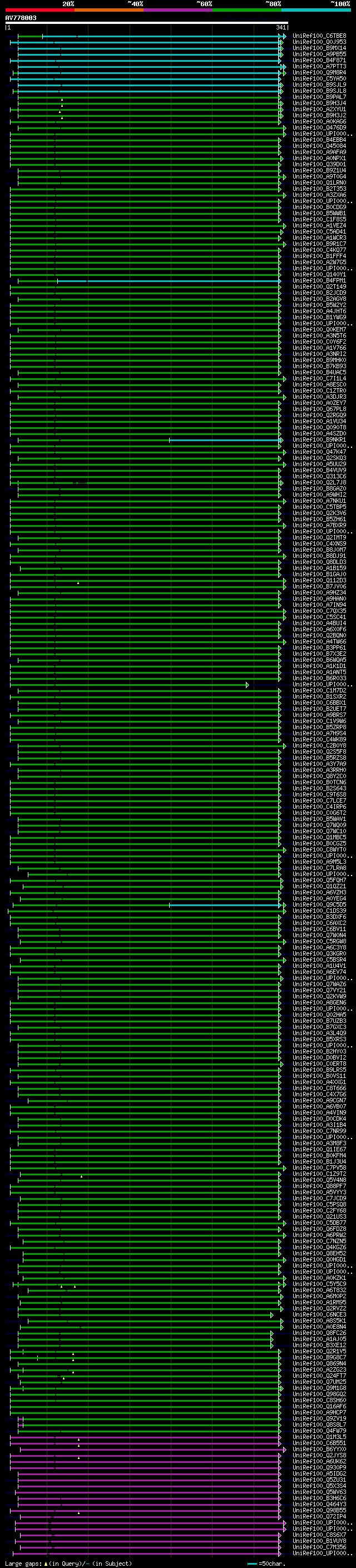Click label UniRef100_A0KAG6

[319, 121]
